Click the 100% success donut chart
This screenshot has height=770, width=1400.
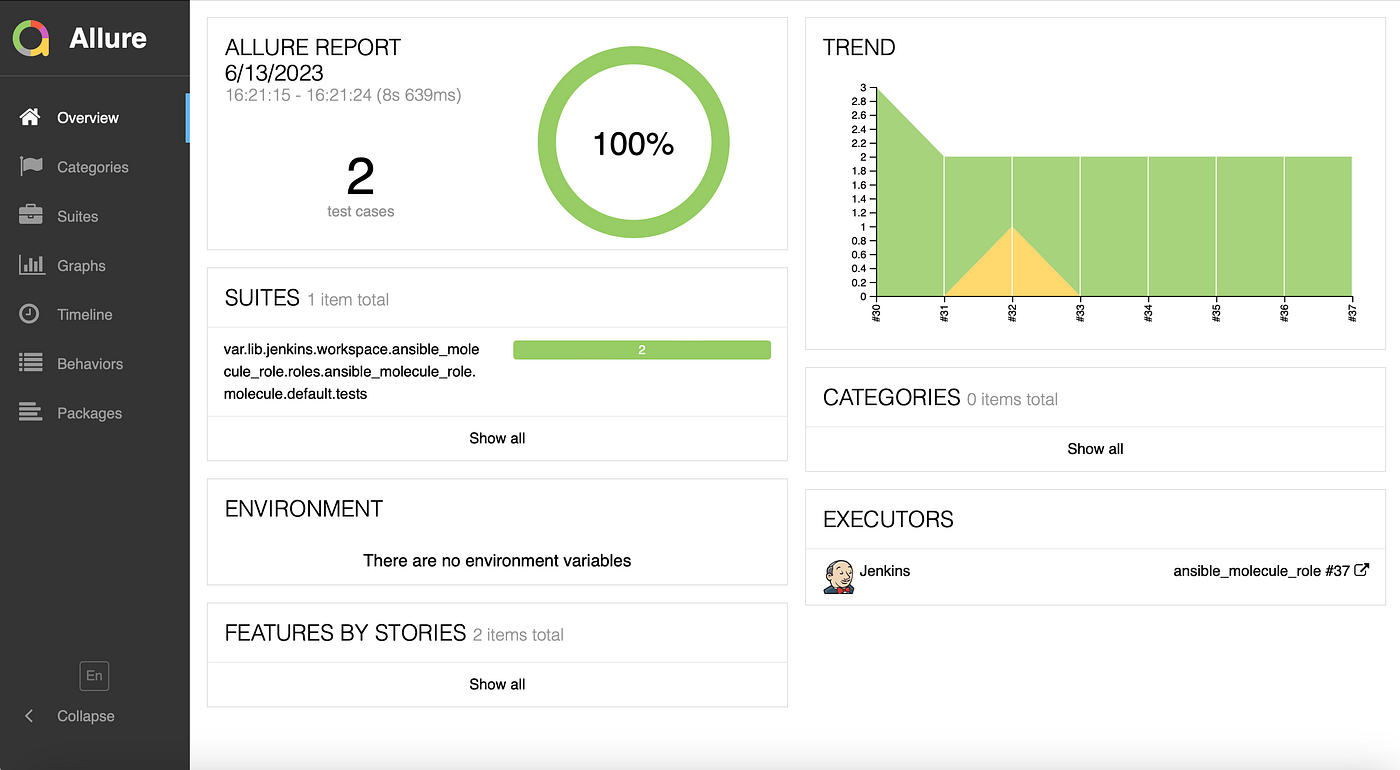633,142
